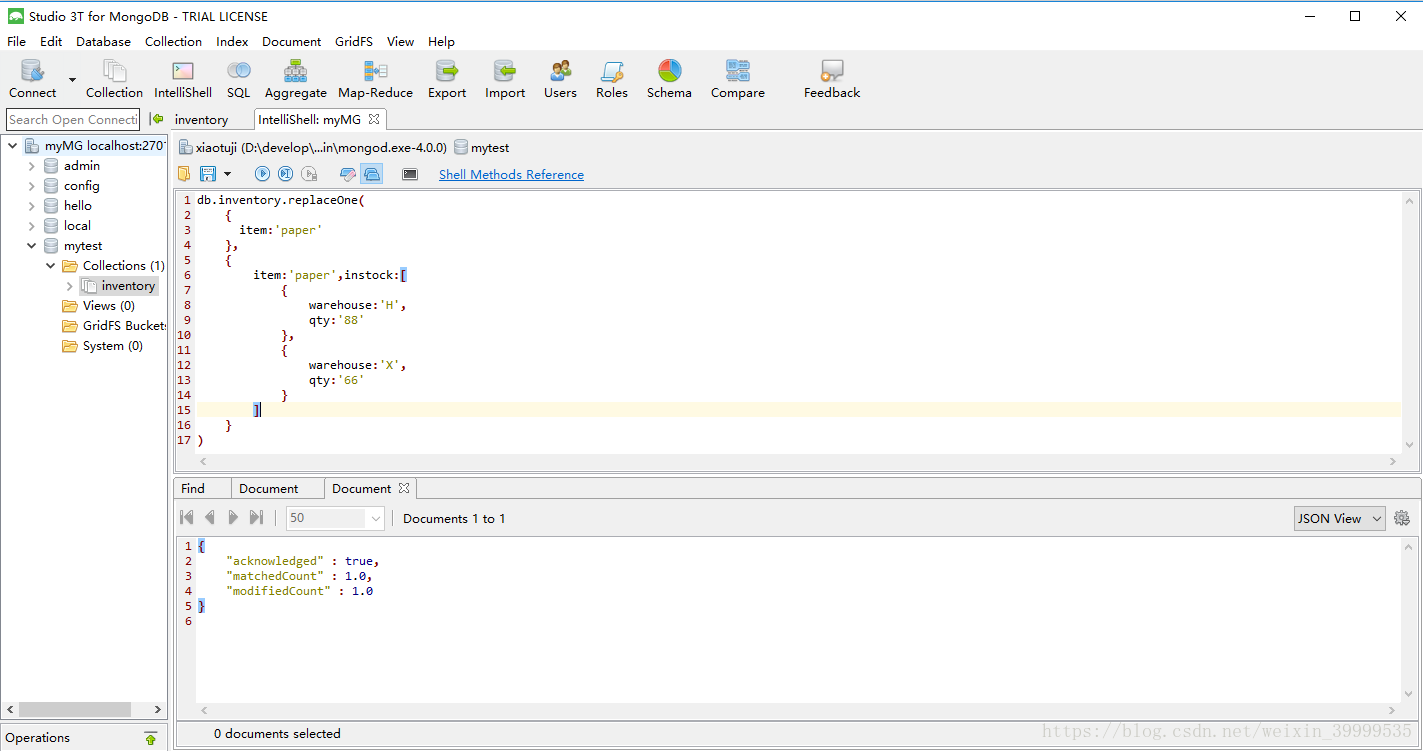Open the Connect dropdown arrow
The width and height of the screenshot is (1423, 751).
coord(72,79)
